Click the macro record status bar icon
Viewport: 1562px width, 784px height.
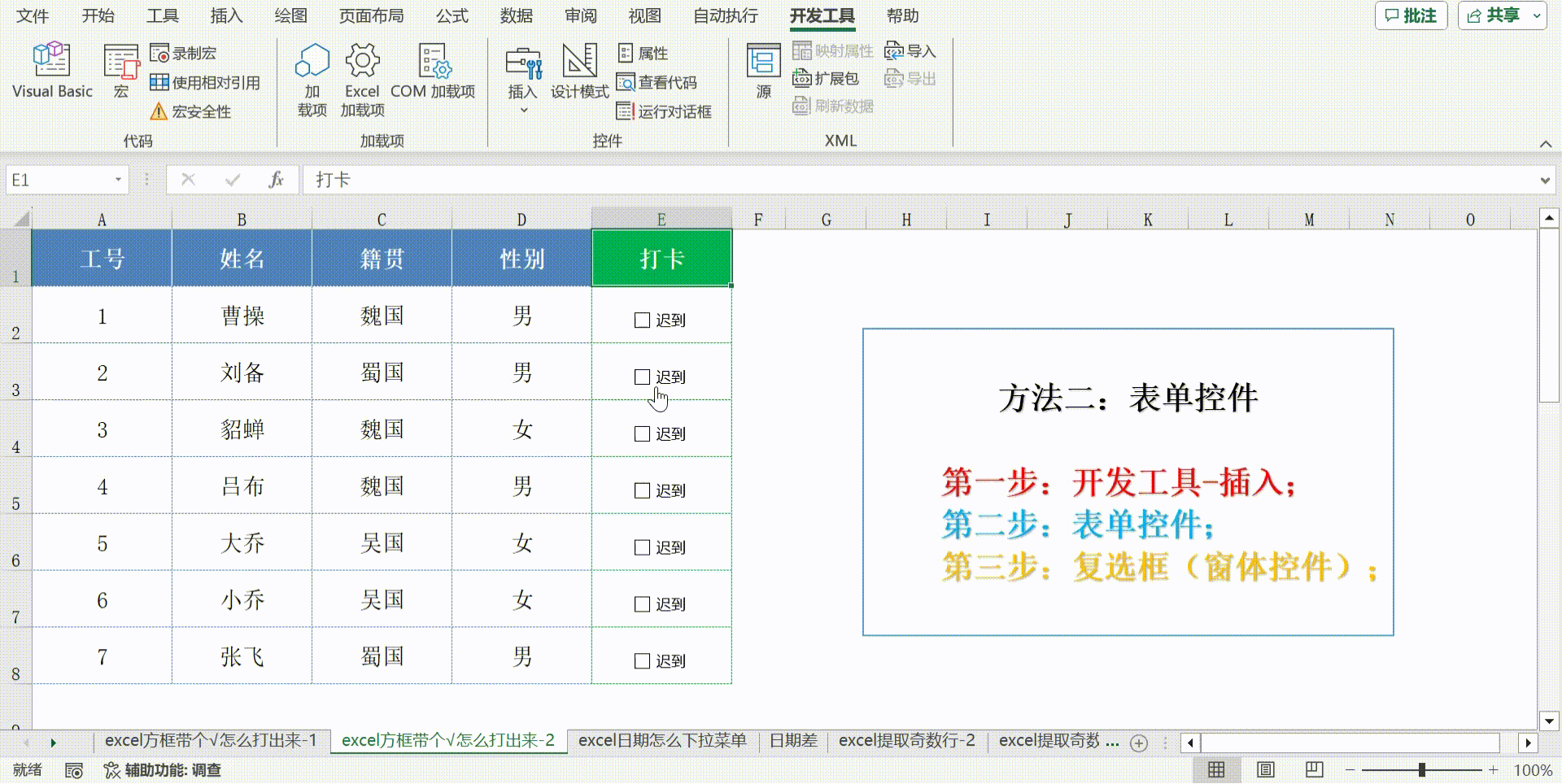(73, 770)
